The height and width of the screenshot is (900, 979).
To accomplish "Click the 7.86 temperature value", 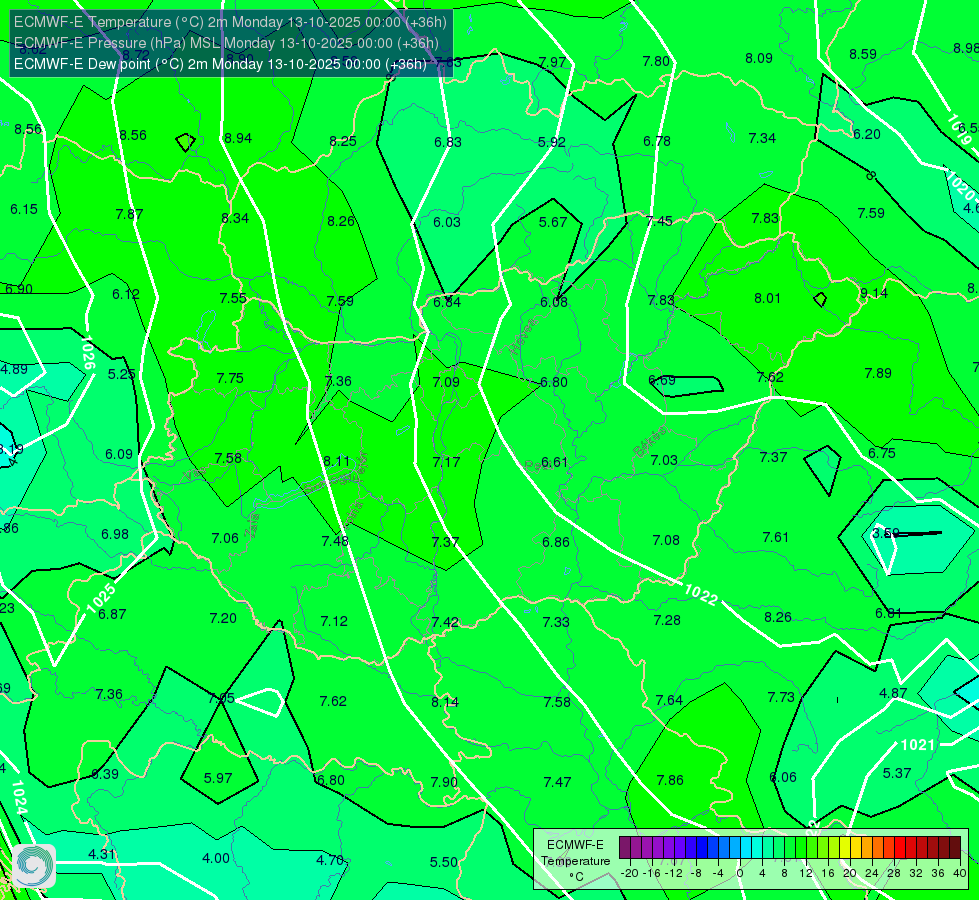I will coord(670,779).
